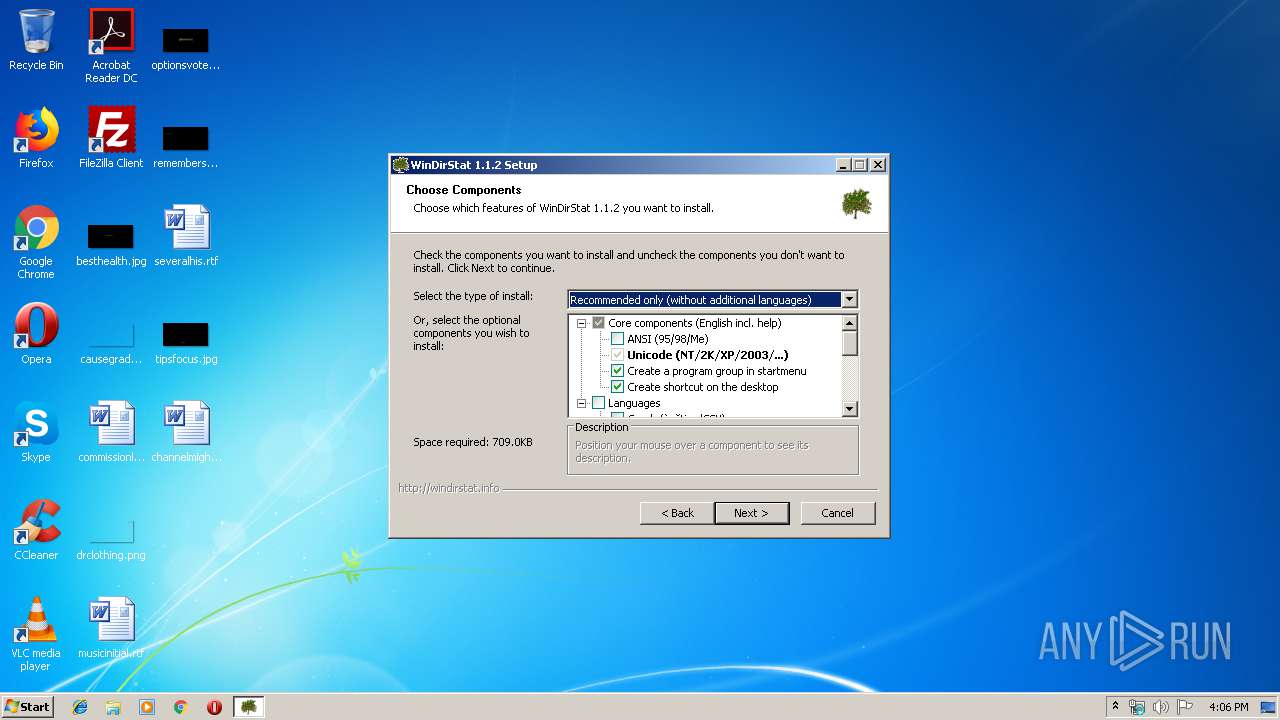Viewport: 1280px width, 720px height.
Task: Uncheck Create a program group in startmenu
Action: [x=617, y=371]
